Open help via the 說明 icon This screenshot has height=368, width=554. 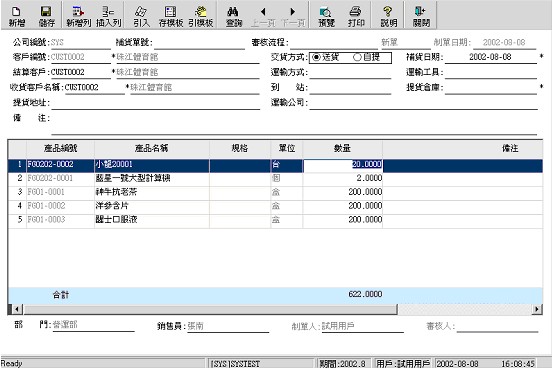[389, 16]
